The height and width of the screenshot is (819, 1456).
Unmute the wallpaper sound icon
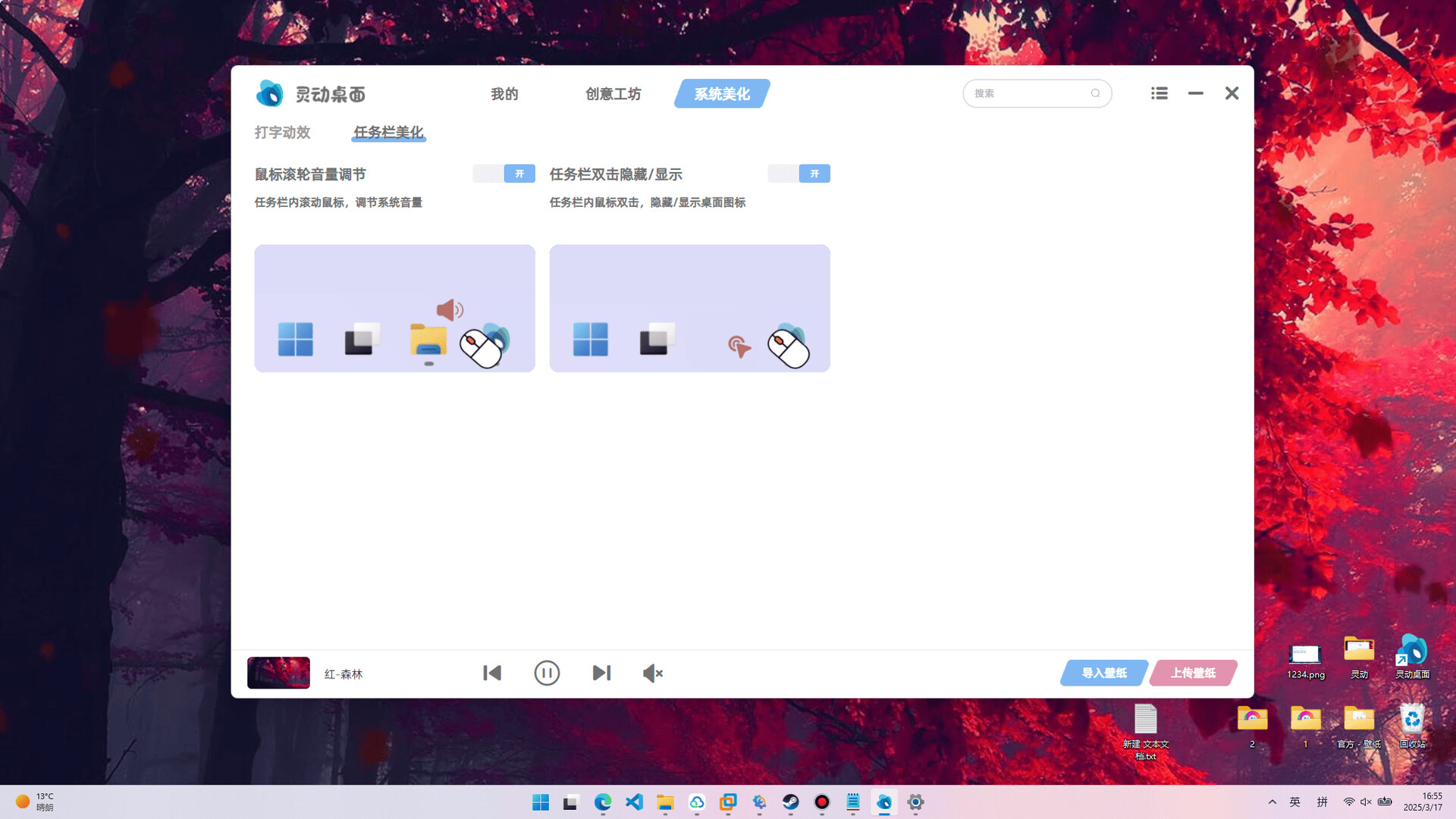[652, 673]
